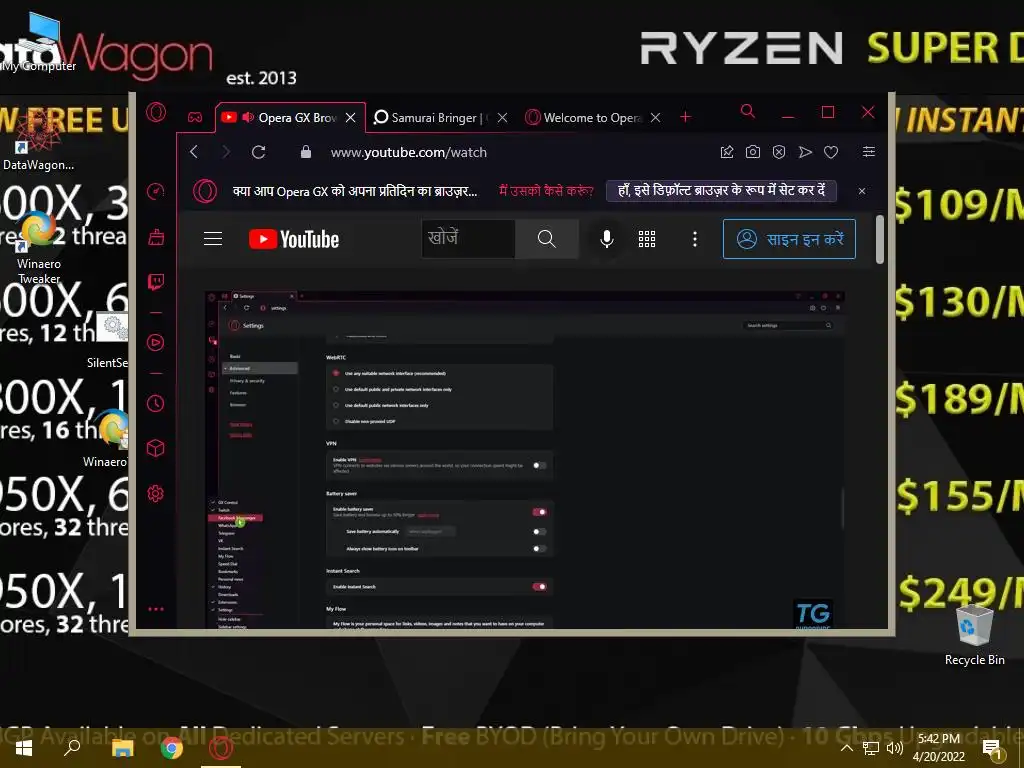Open GX Control speedometer in sidebar
This screenshot has height=768, width=1024.
pos(155,191)
